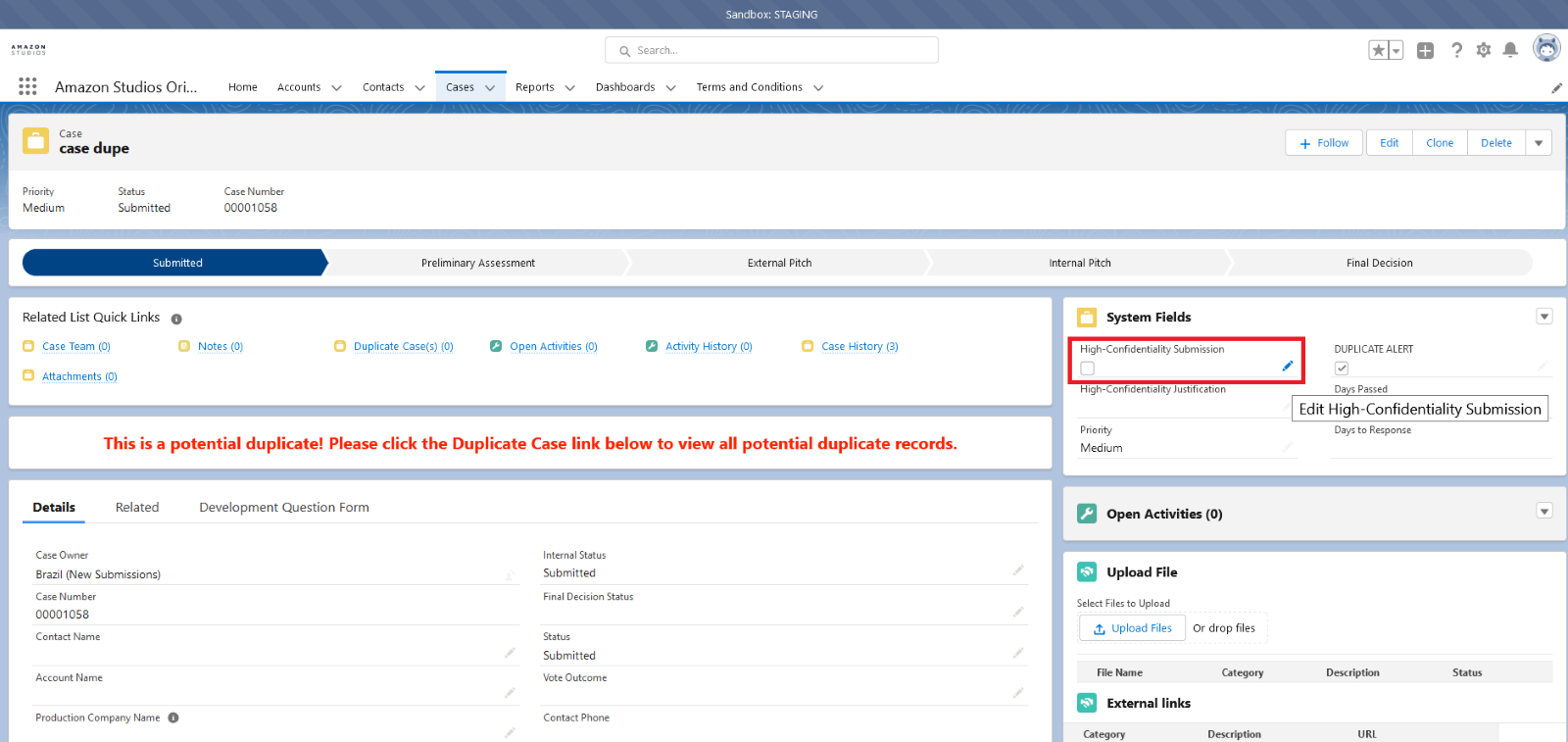Click the Amazon Studios logo

click(28, 49)
